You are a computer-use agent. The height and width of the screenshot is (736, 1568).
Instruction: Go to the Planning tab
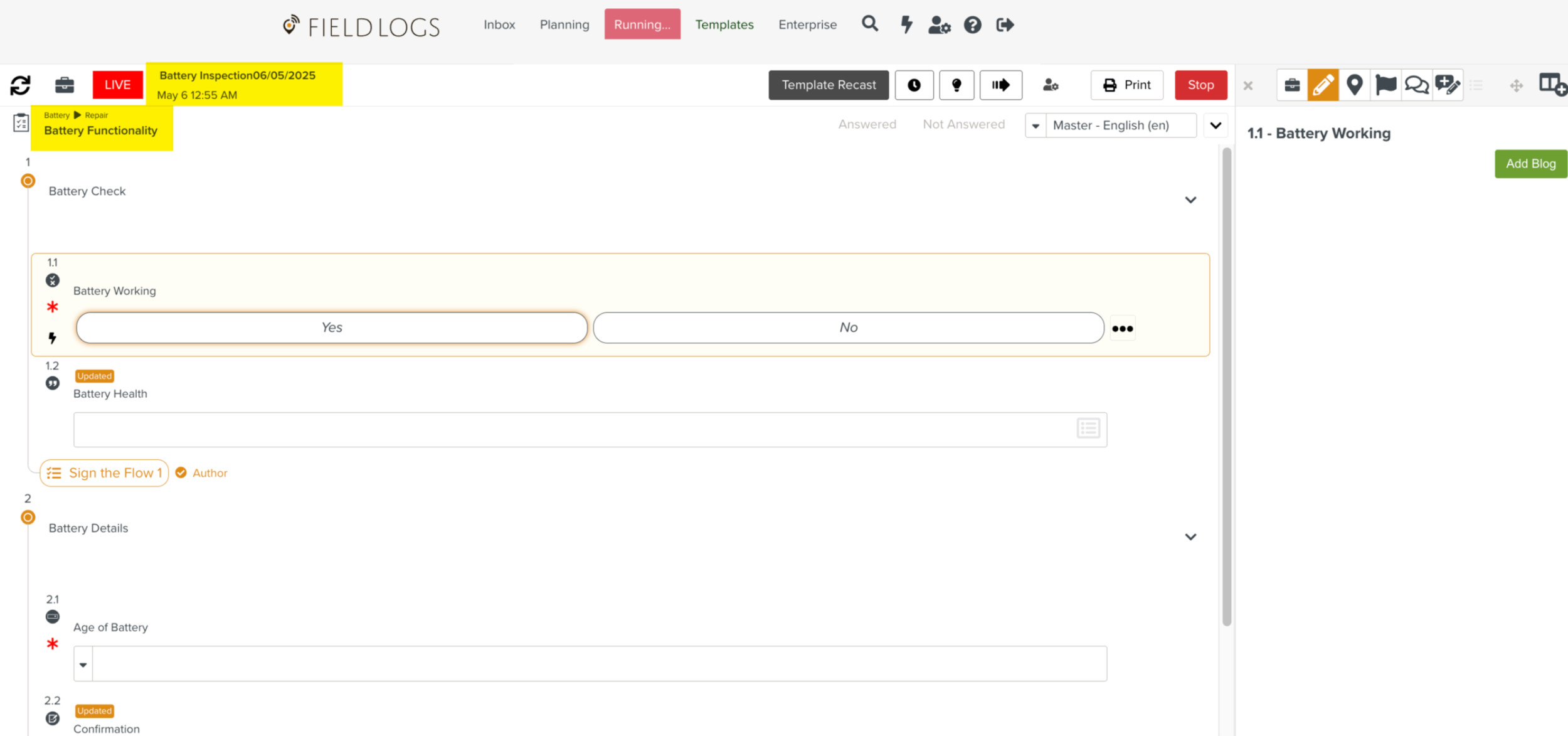point(564,24)
